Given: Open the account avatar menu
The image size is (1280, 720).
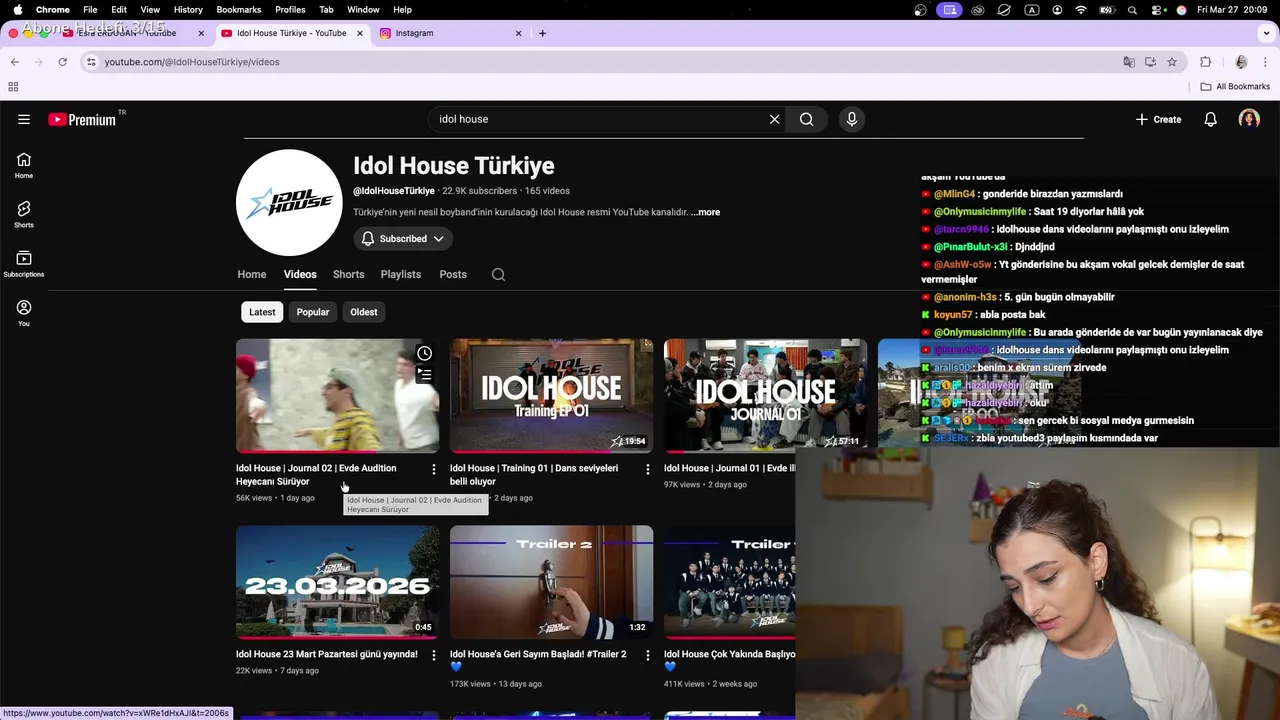Looking at the screenshot, I should coord(1249,119).
